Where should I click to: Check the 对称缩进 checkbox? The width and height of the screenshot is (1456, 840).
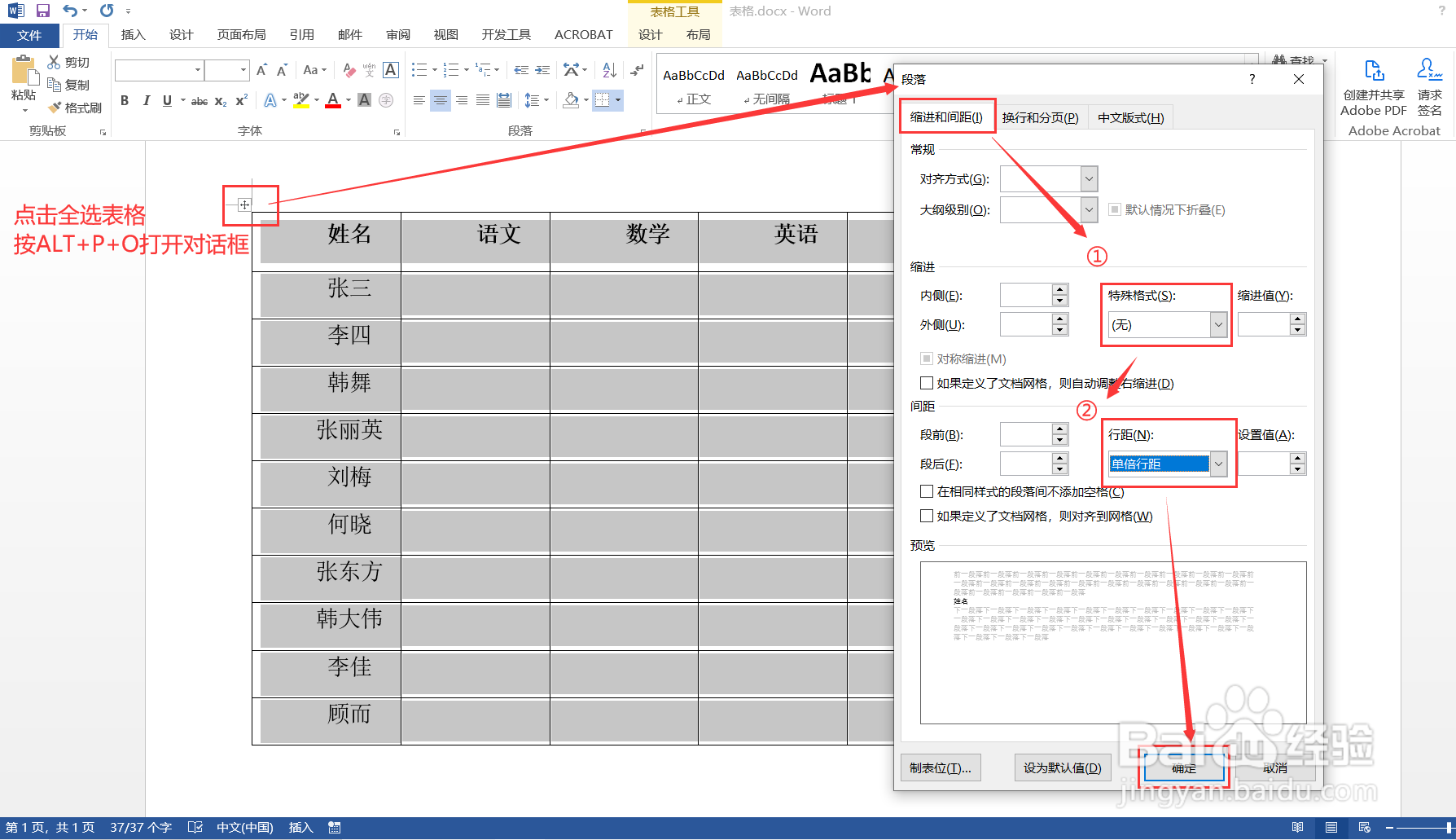(x=926, y=358)
